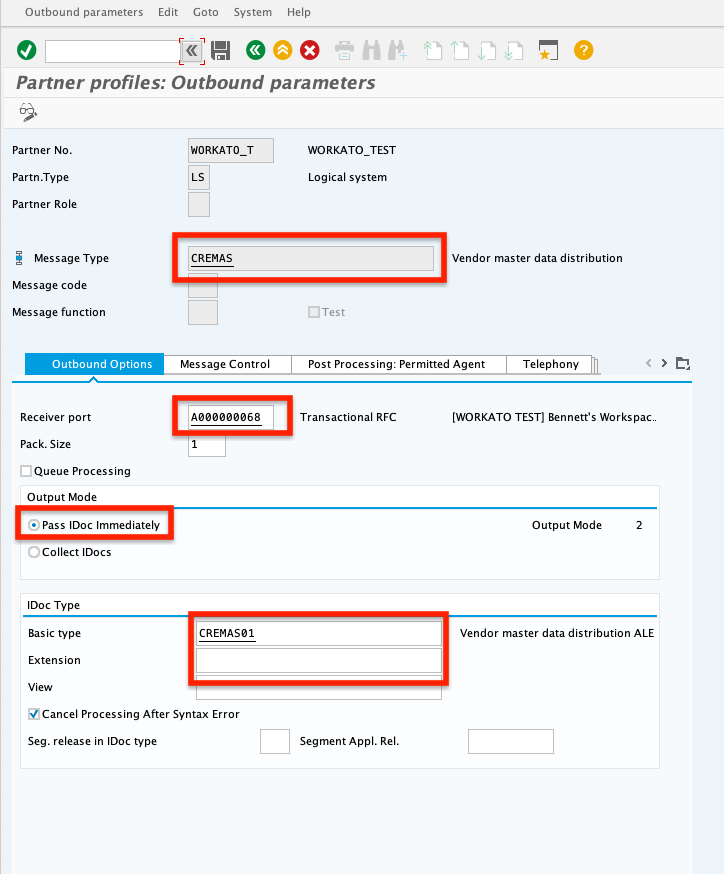Collapse the command field arrow button
724x874 pixels.
point(191,50)
